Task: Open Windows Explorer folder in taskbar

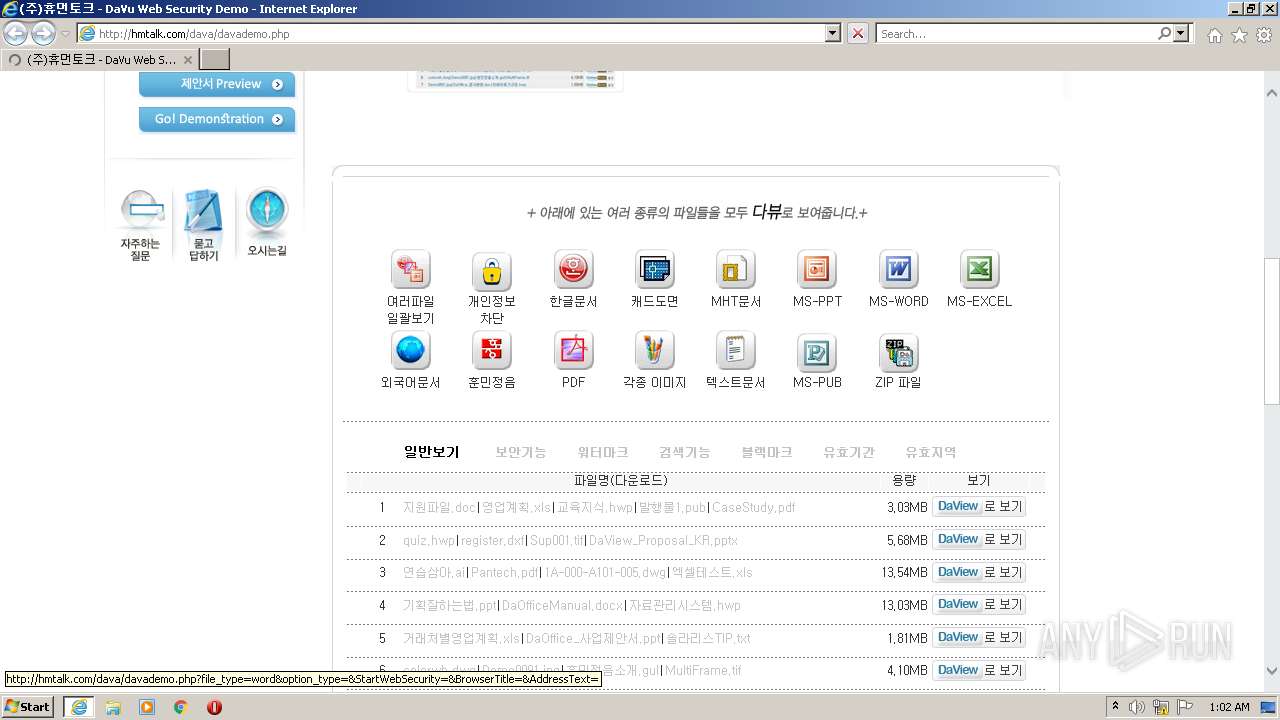Action: coord(113,707)
